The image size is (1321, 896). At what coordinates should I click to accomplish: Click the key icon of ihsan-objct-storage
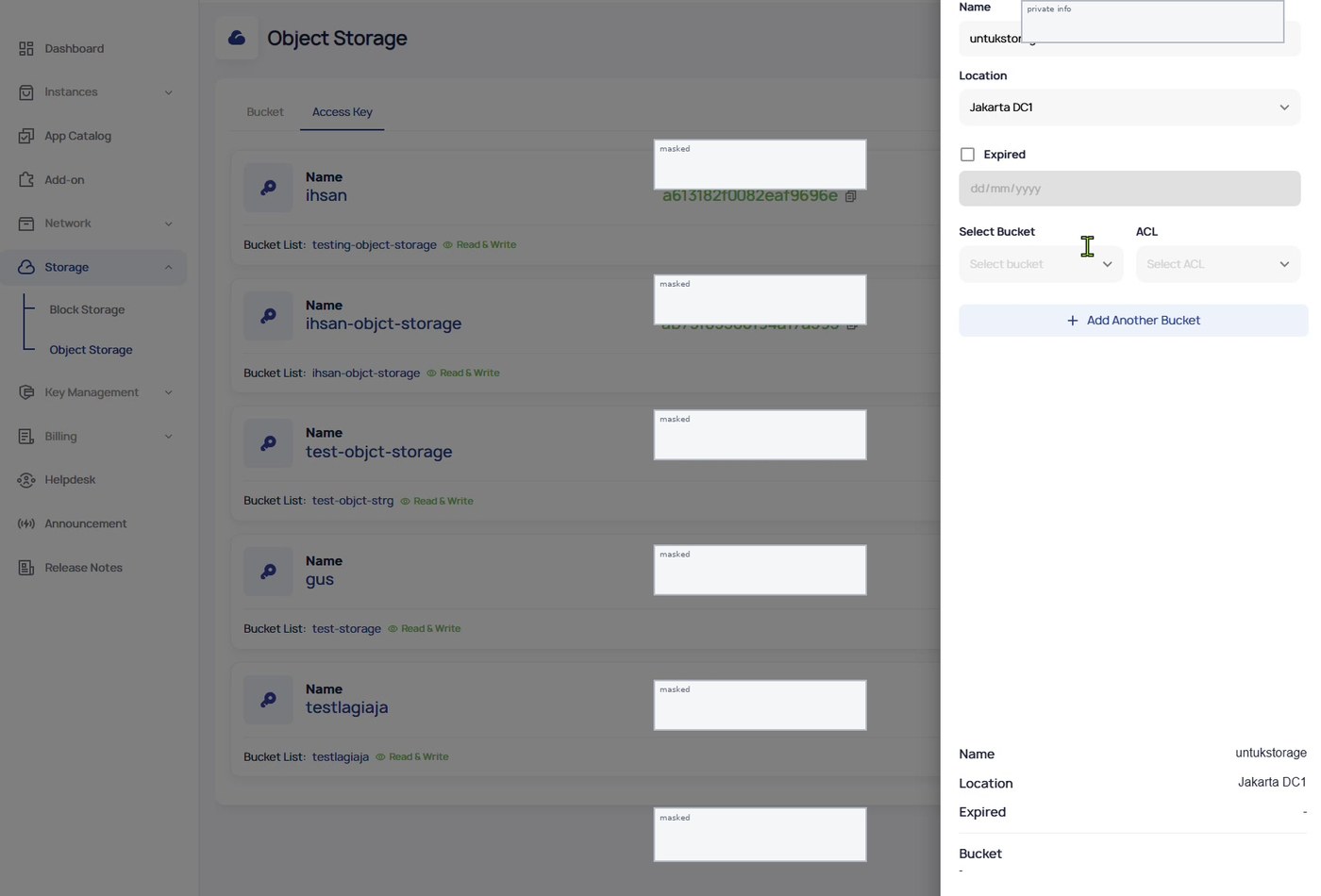(x=269, y=315)
